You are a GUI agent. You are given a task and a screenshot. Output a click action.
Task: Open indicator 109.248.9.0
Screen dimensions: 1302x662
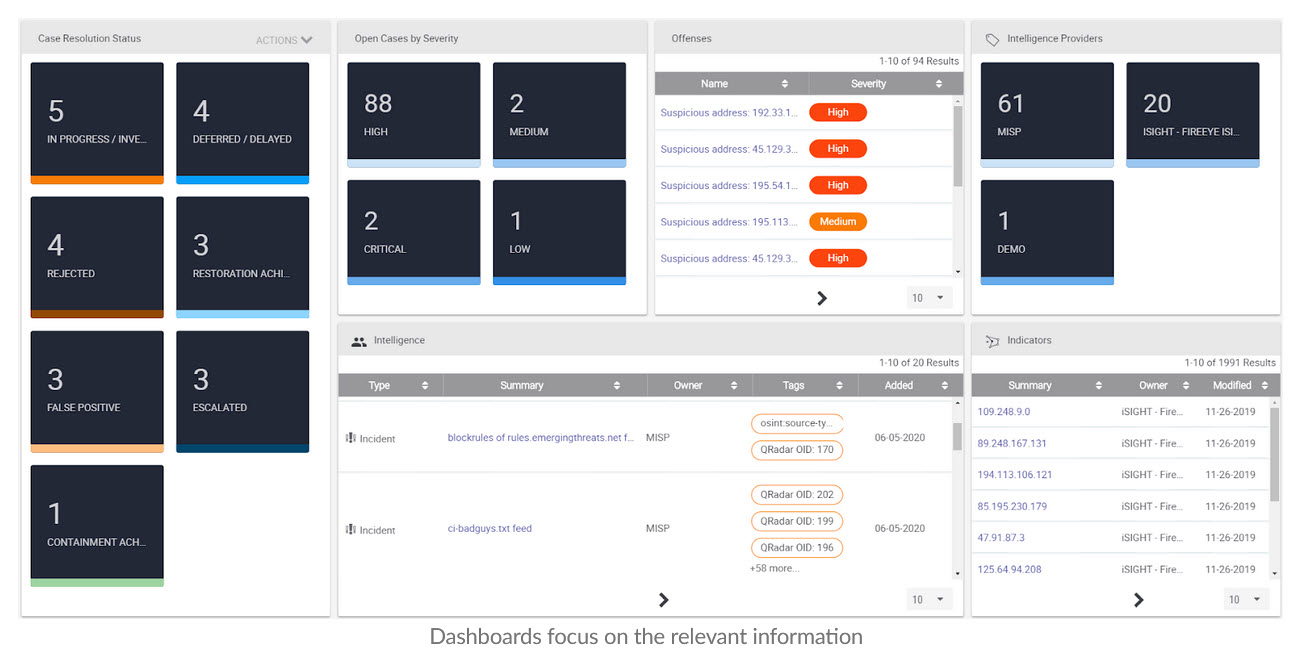click(1003, 411)
